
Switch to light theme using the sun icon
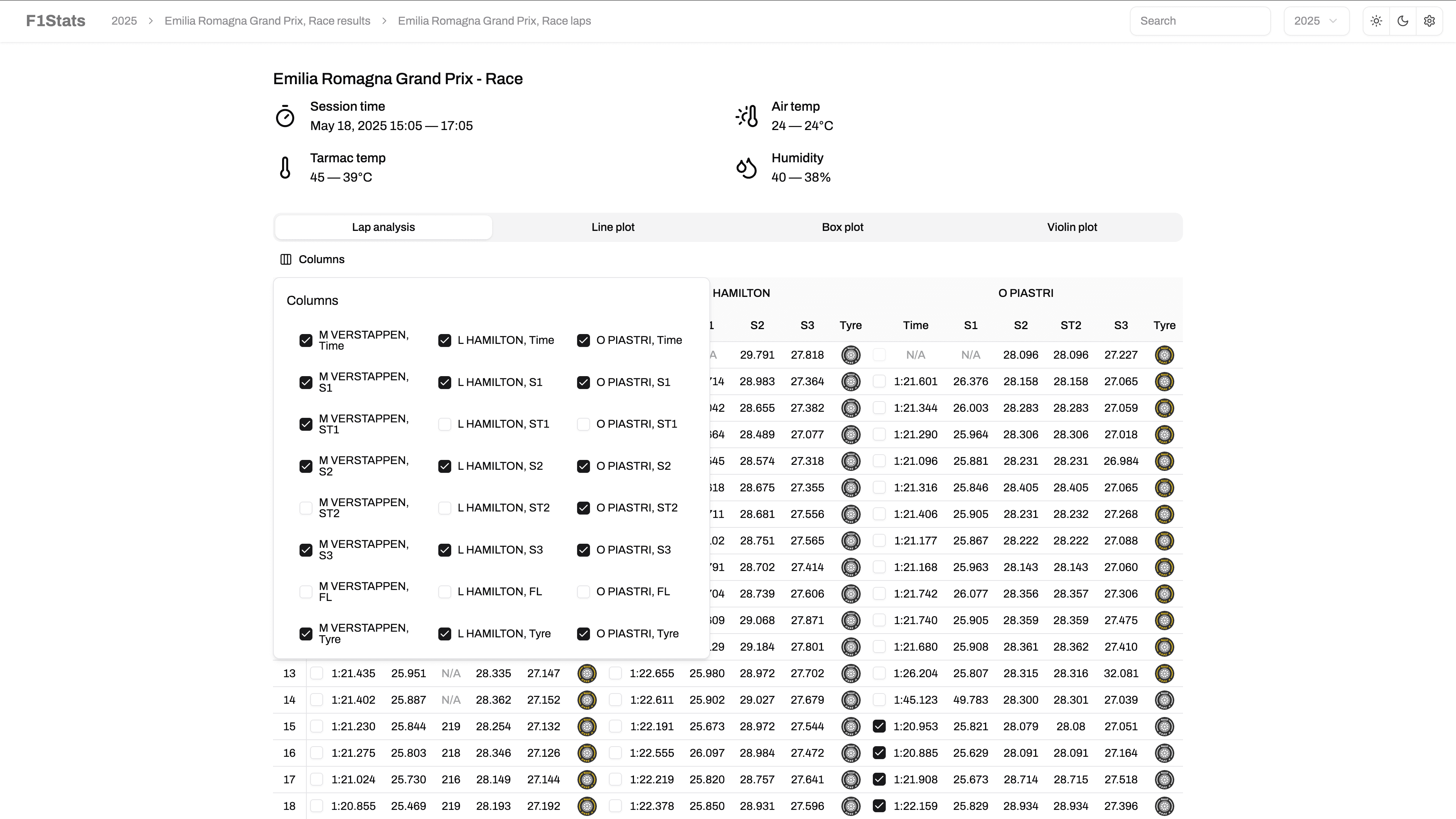1376,21
